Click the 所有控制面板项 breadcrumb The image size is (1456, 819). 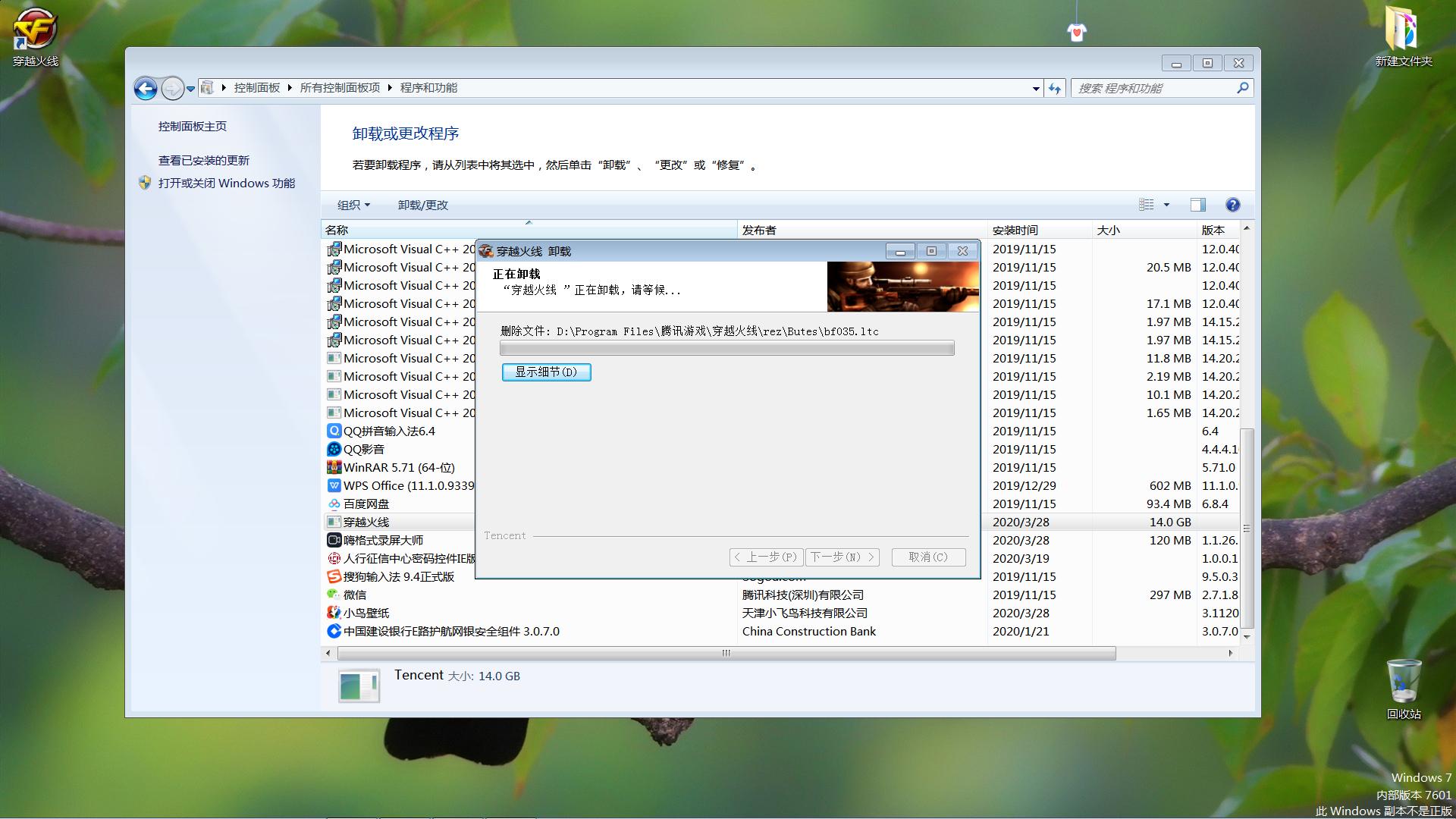click(340, 88)
